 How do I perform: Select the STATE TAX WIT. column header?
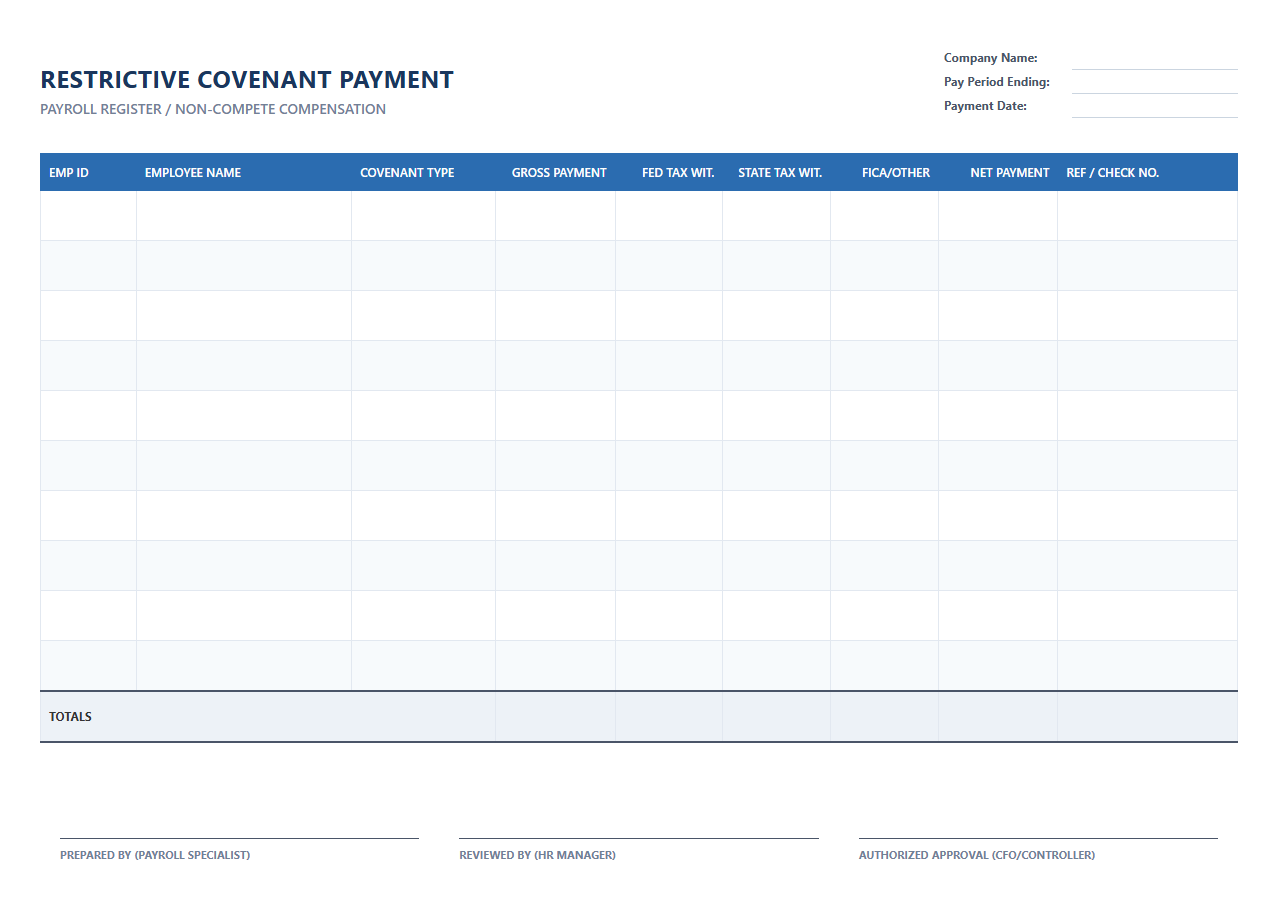776,172
